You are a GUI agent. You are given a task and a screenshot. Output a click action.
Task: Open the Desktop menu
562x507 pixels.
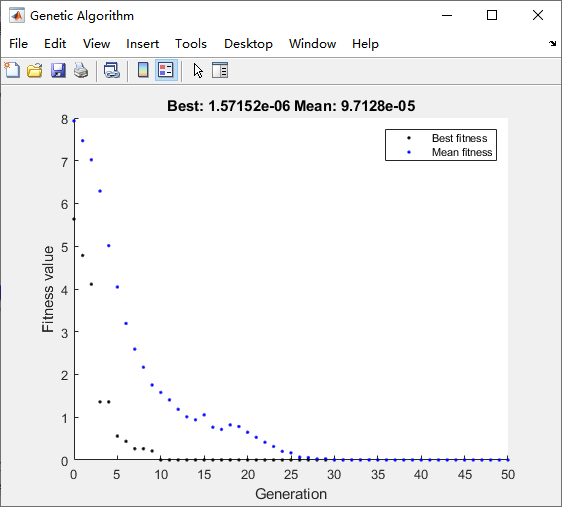(x=248, y=44)
